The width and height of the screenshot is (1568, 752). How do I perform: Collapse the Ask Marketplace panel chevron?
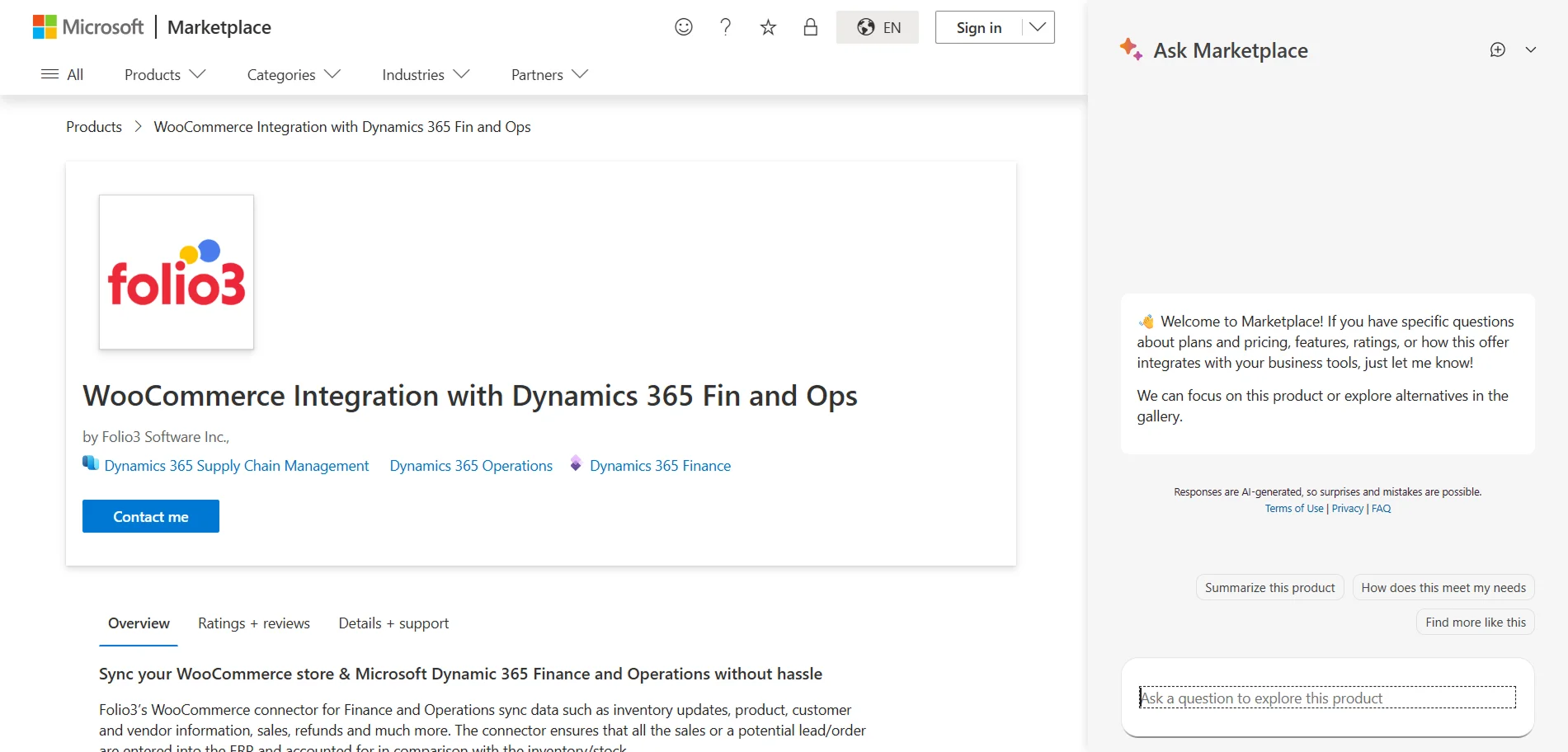1531,49
